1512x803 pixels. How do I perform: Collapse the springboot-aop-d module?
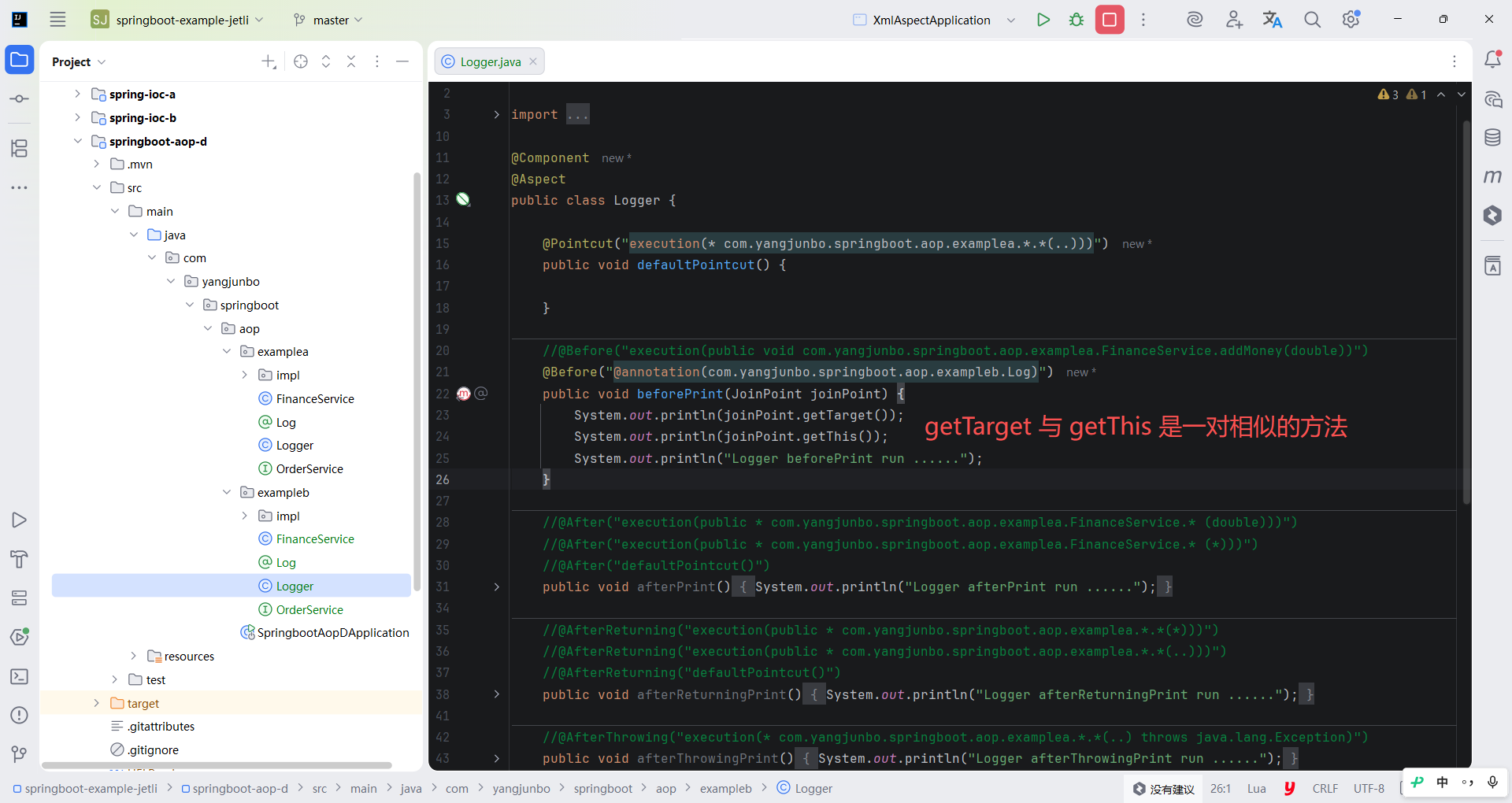[x=77, y=141]
